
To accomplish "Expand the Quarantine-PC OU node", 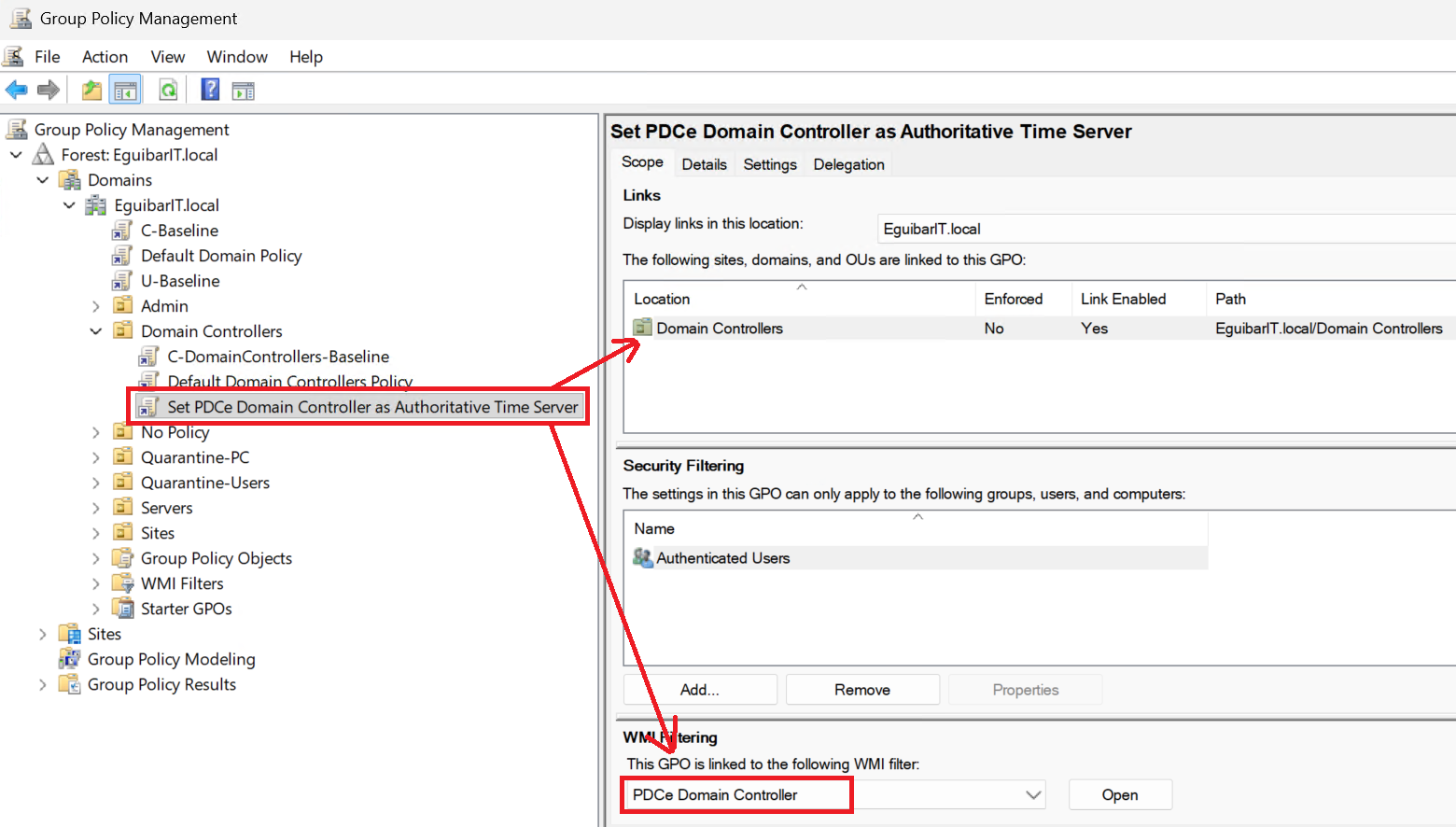I will [x=96, y=457].
